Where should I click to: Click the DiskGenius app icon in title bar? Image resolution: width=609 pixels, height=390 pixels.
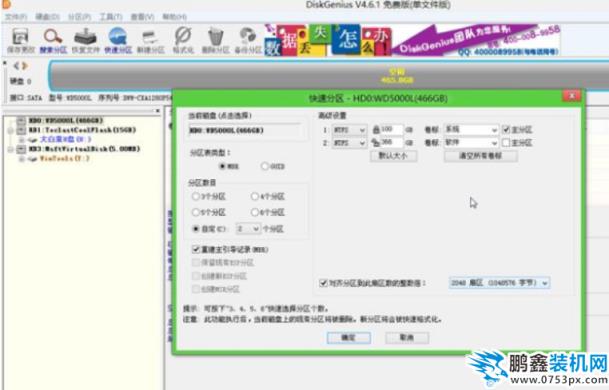[6, 5]
